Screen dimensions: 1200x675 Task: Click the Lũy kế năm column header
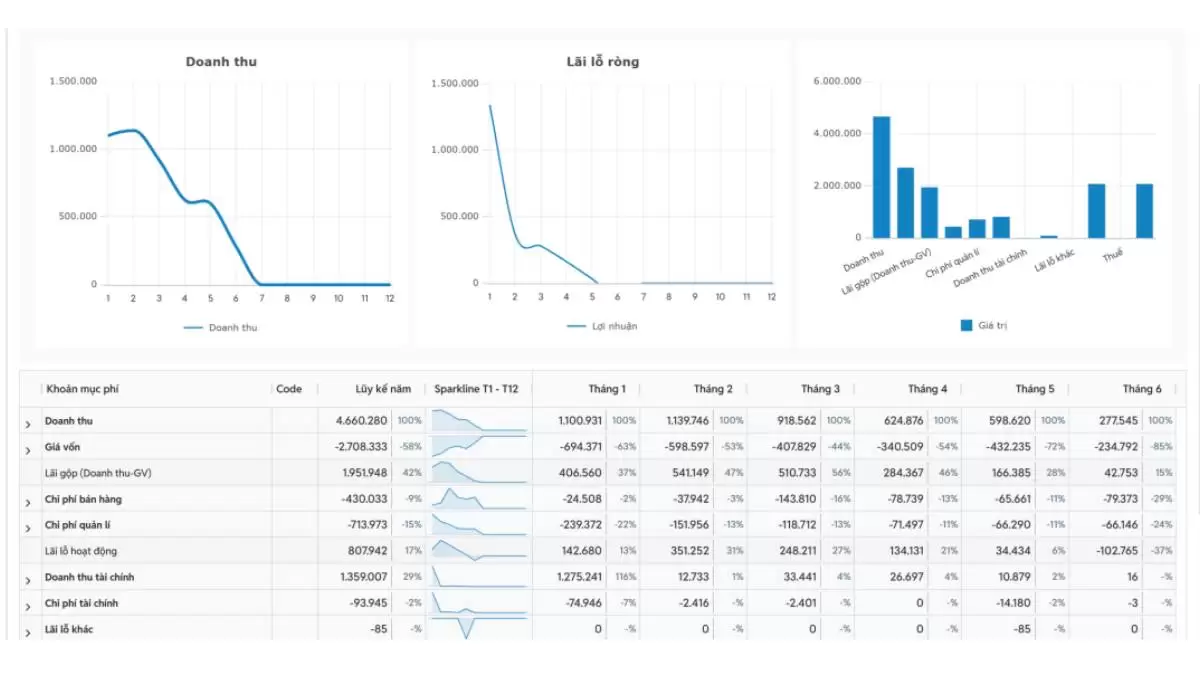[x=383, y=389]
